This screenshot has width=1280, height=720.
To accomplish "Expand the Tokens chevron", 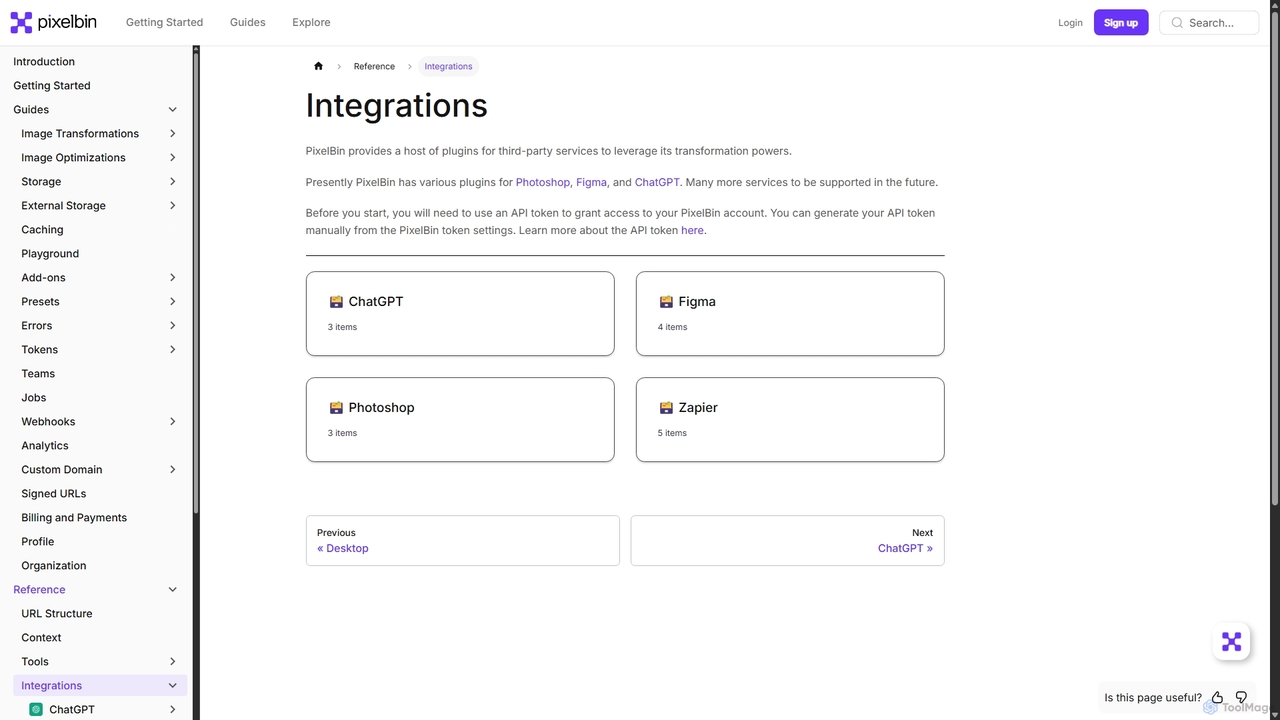I will click(172, 350).
